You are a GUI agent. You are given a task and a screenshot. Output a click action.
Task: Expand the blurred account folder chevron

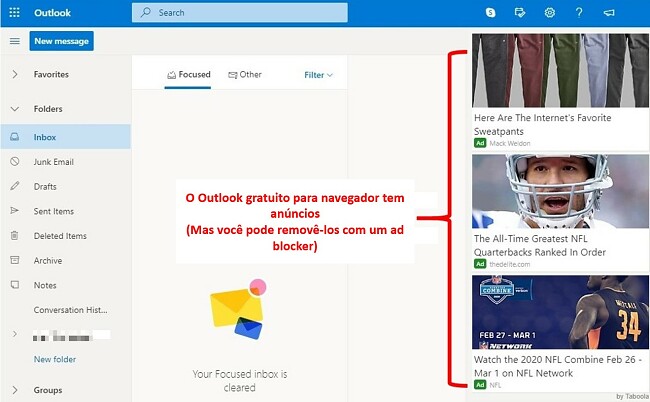[x=15, y=334]
